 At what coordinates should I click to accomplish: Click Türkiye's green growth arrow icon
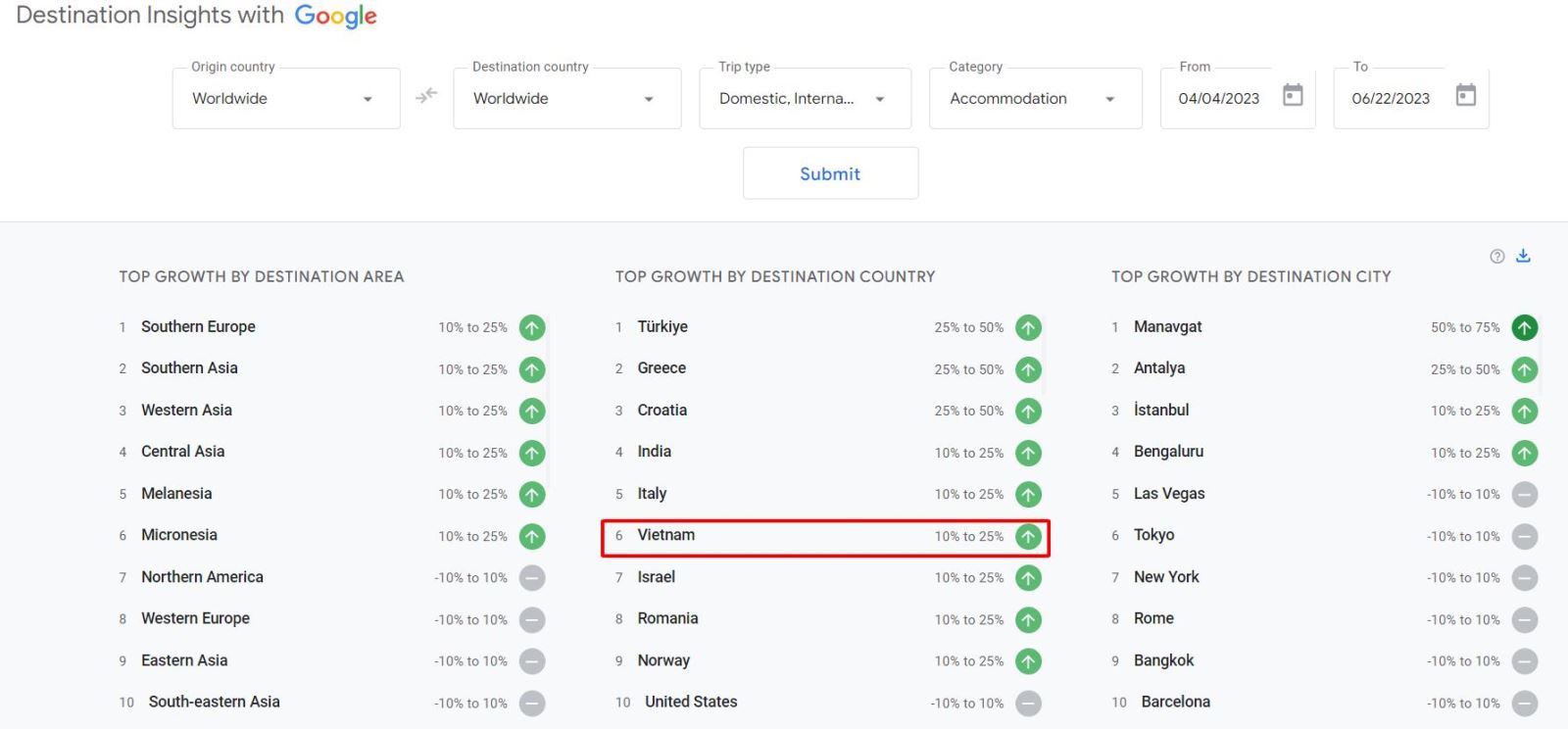[x=1028, y=327]
